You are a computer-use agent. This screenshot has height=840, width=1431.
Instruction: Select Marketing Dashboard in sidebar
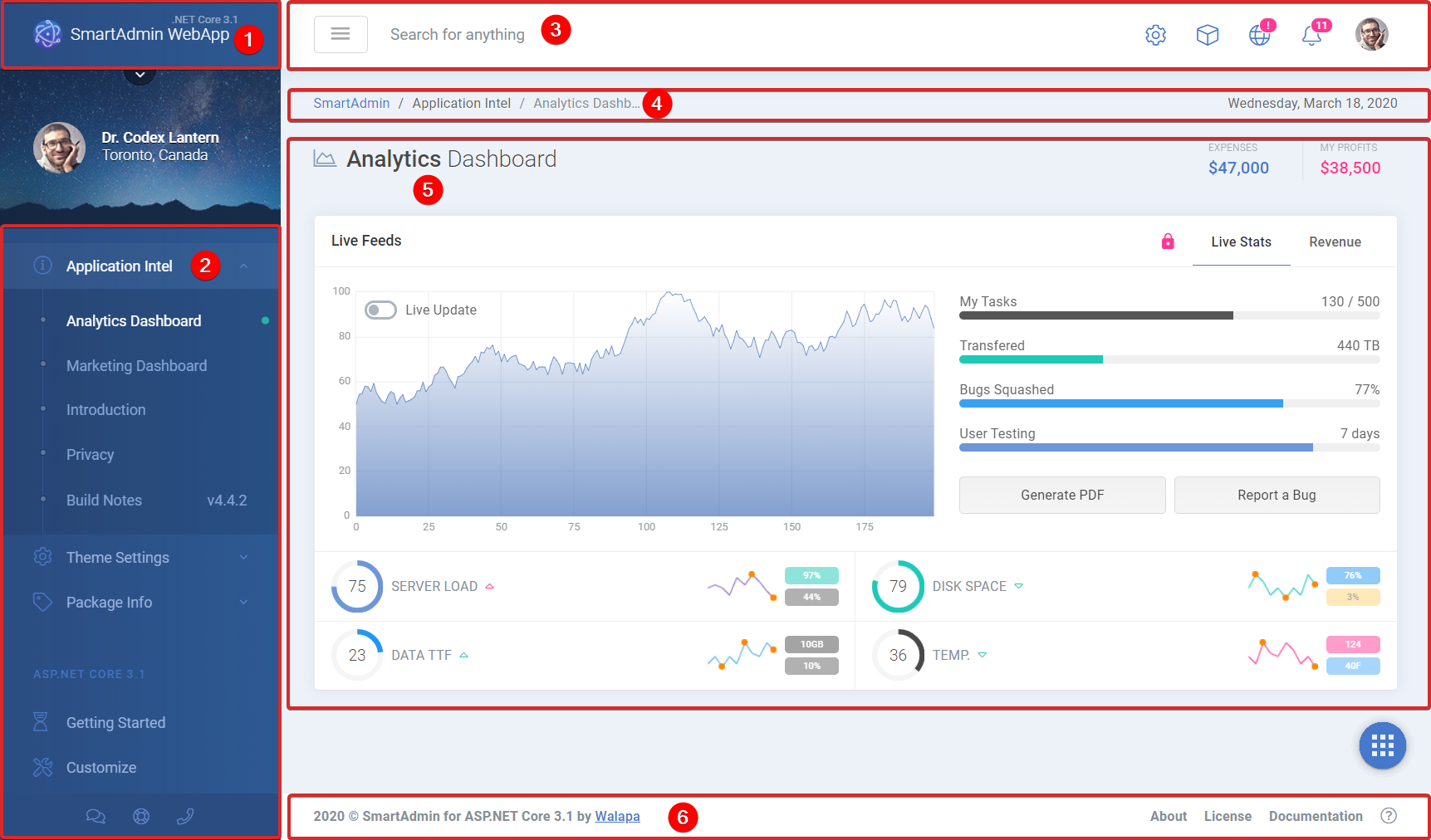point(136,366)
